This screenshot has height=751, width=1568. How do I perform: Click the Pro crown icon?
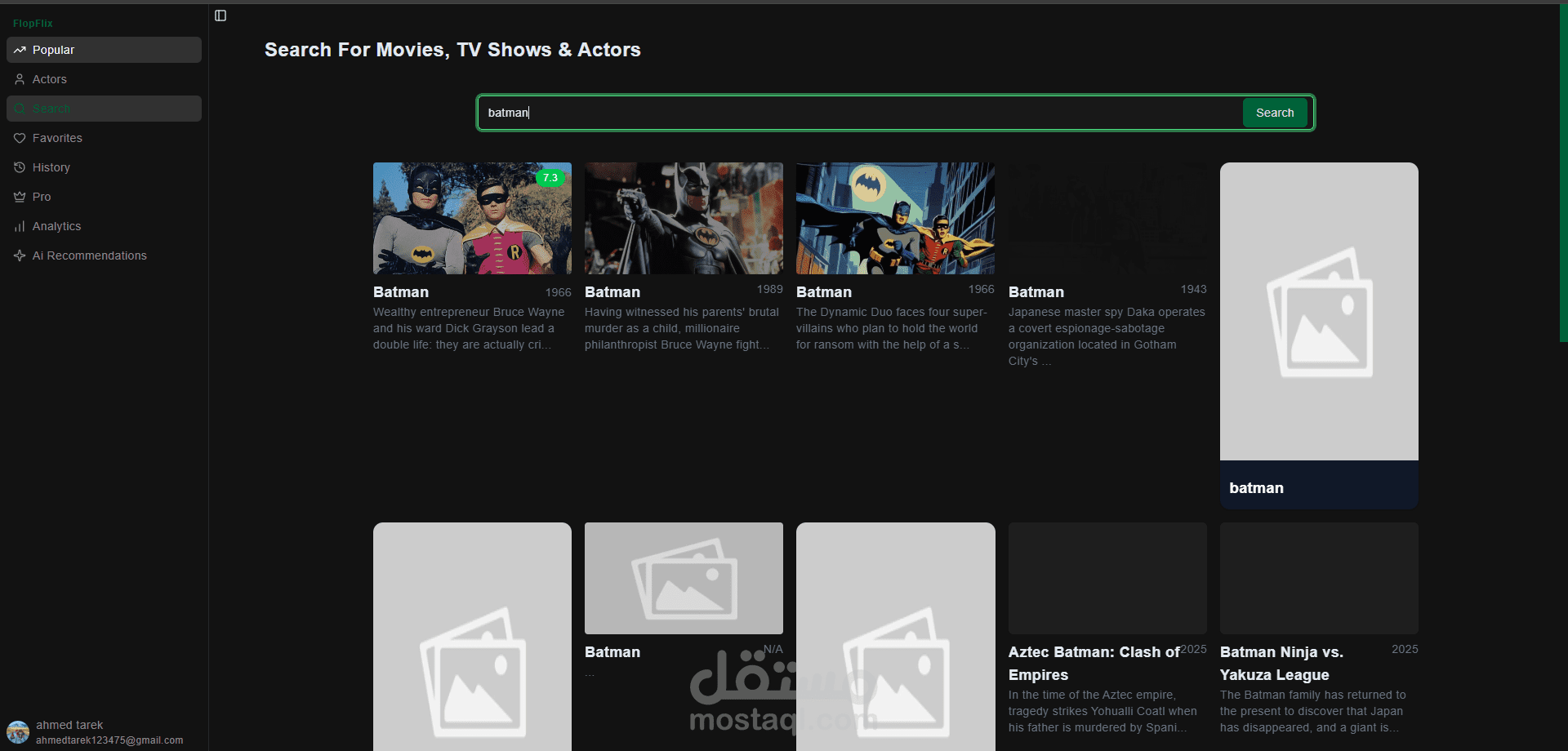click(20, 197)
